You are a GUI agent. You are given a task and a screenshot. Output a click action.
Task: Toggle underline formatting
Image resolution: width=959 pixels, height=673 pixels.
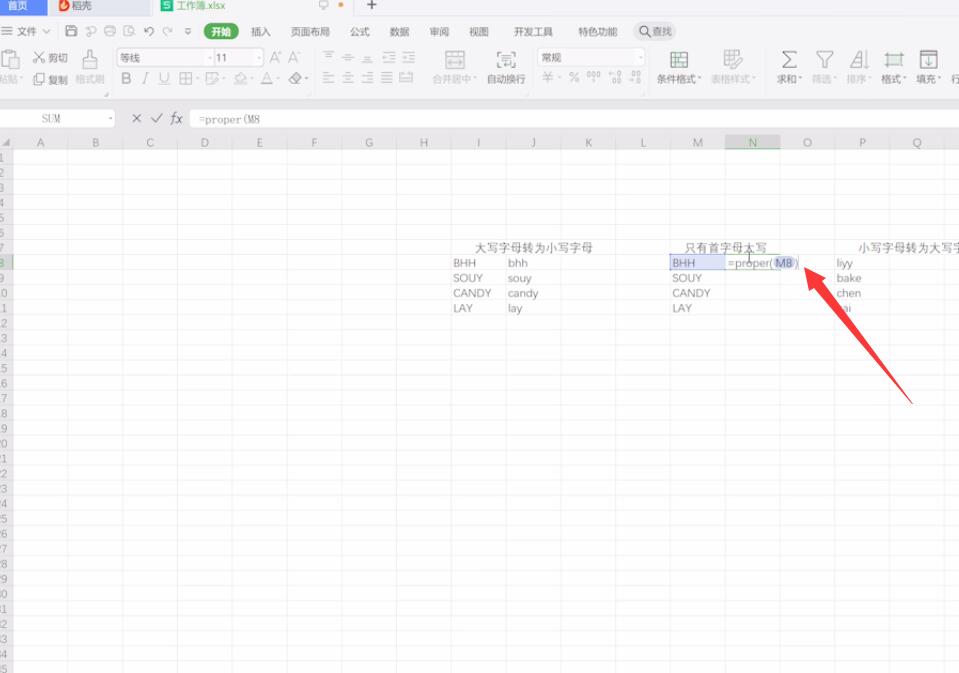[x=164, y=78]
